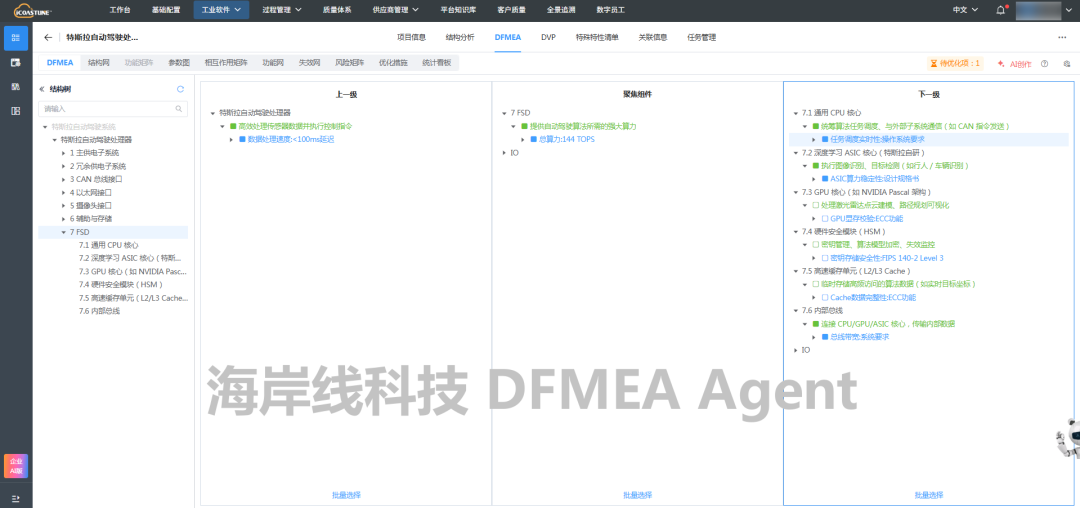Toggle green square on 提供自动驾驶算法所需的强大算力

tap(525, 126)
